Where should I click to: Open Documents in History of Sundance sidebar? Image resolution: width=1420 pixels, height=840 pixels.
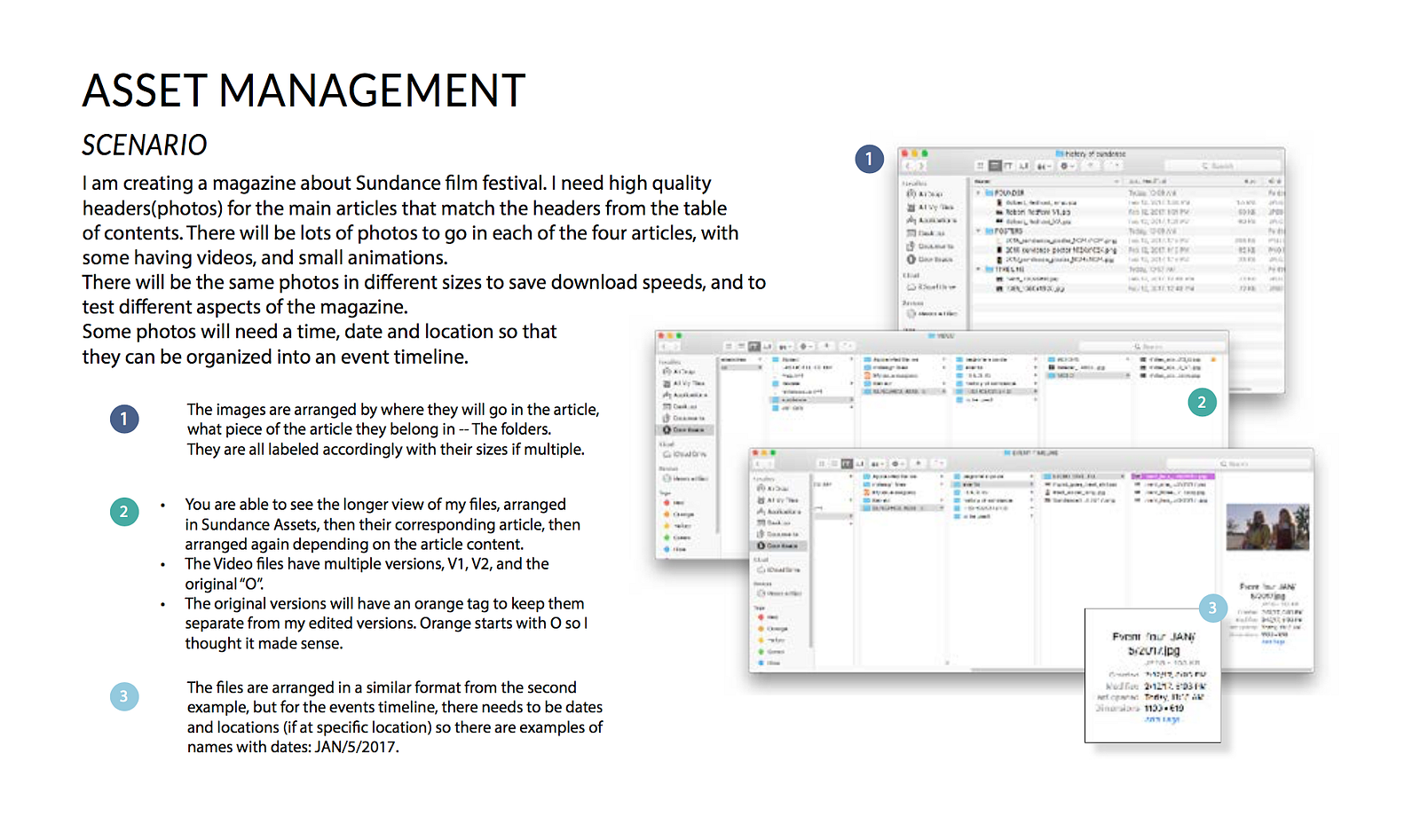point(930,247)
